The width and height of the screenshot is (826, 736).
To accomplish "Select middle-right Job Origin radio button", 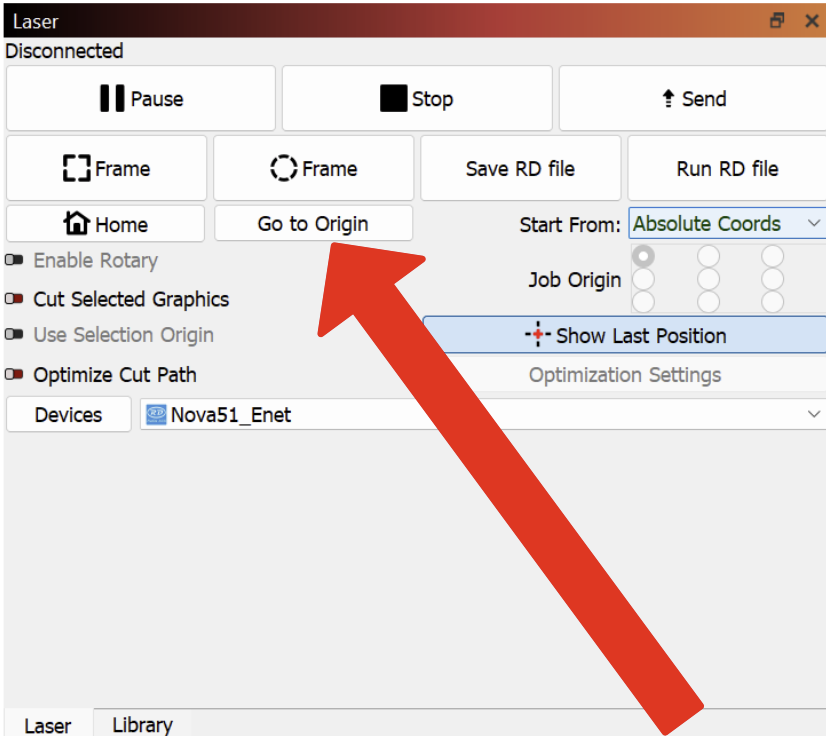I will click(772, 279).
